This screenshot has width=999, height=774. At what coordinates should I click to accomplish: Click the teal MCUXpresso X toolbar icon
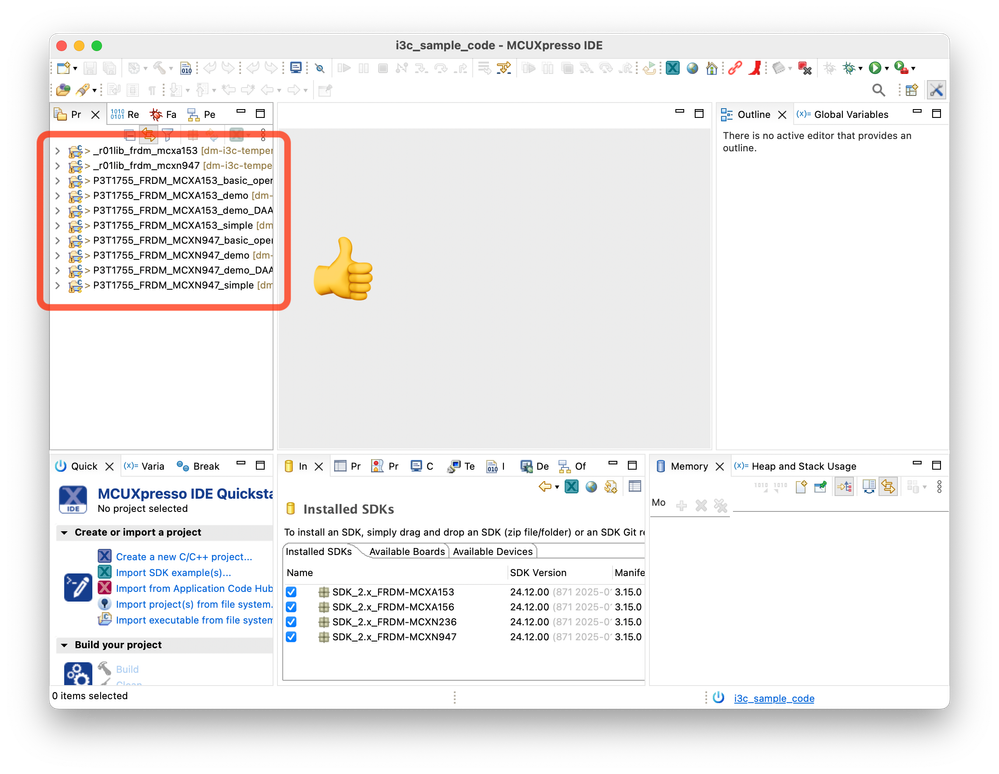click(673, 68)
